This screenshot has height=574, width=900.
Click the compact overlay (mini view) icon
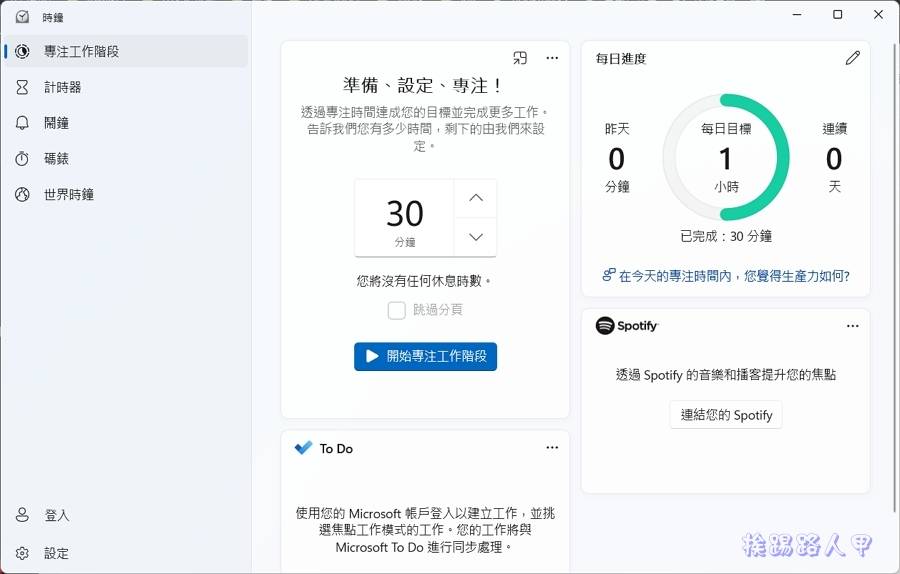(x=520, y=58)
